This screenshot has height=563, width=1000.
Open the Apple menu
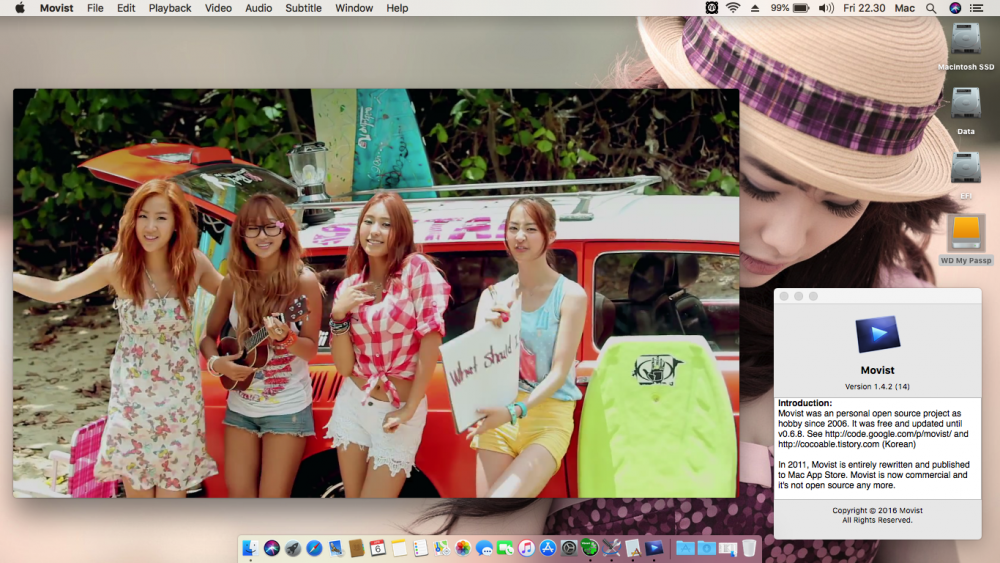pos(20,8)
